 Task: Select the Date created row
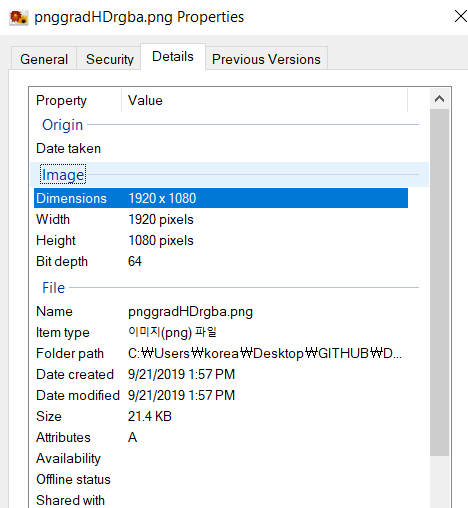point(221,374)
